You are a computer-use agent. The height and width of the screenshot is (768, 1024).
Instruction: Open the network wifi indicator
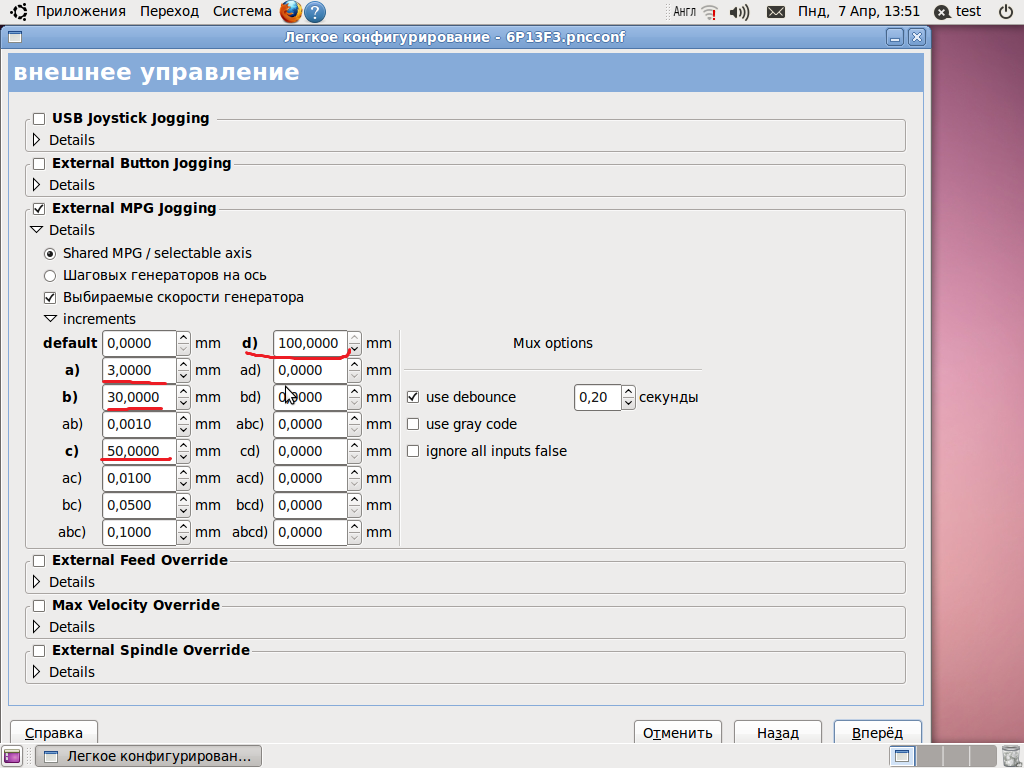[x=709, y=12]
